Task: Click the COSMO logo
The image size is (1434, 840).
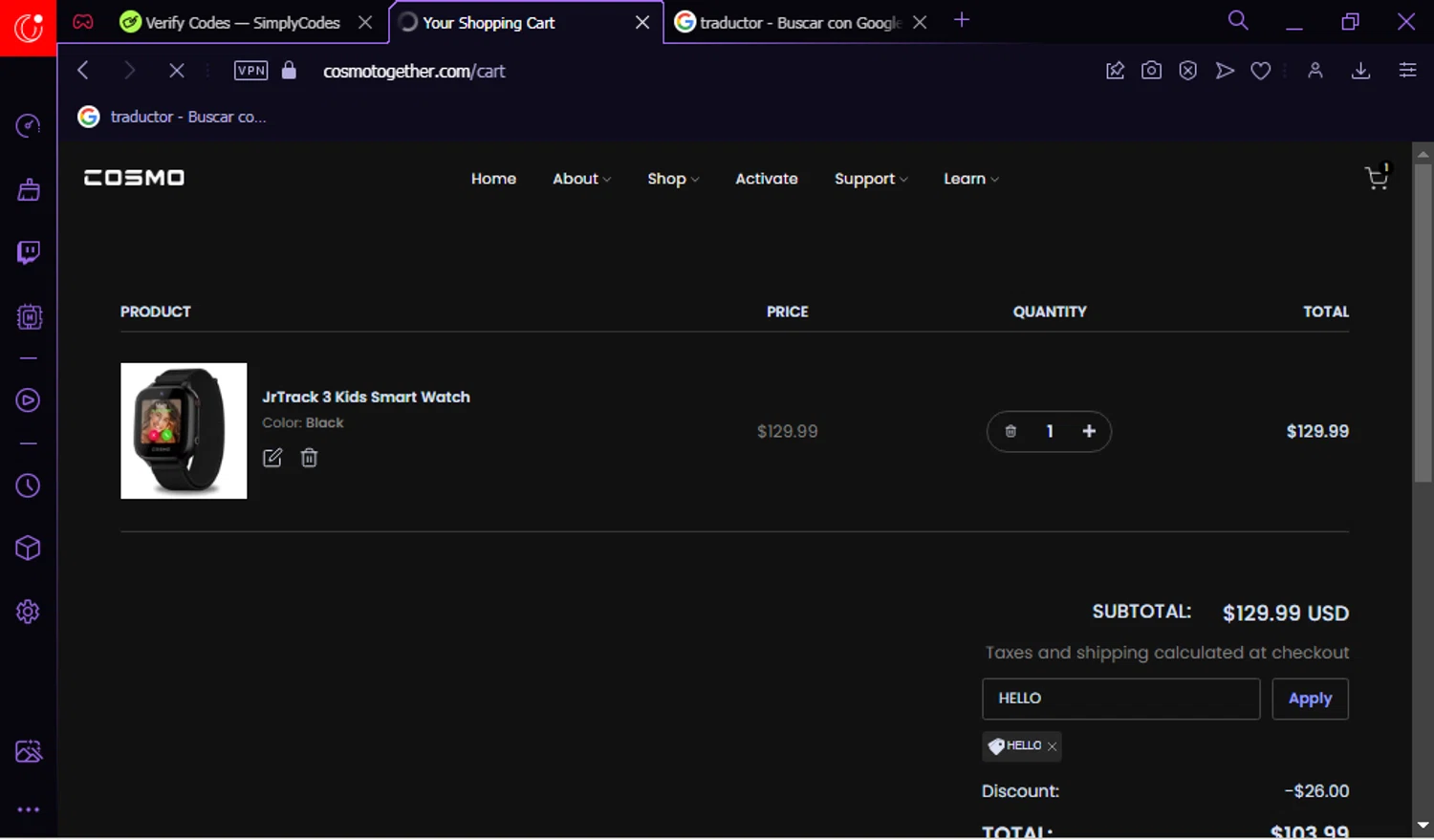Action: [x=134, y=178]
